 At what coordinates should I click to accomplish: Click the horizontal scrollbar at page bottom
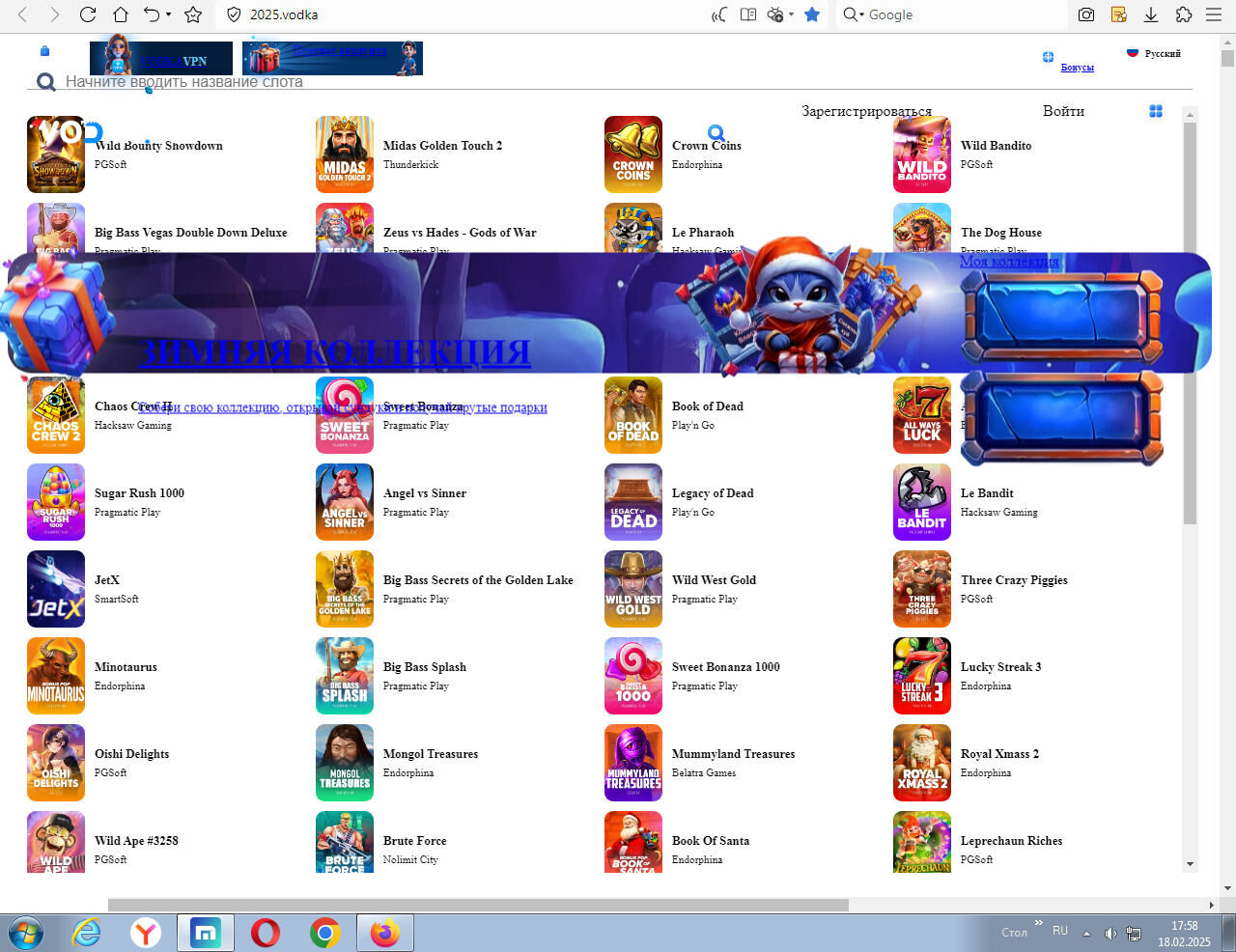(478, 905)
